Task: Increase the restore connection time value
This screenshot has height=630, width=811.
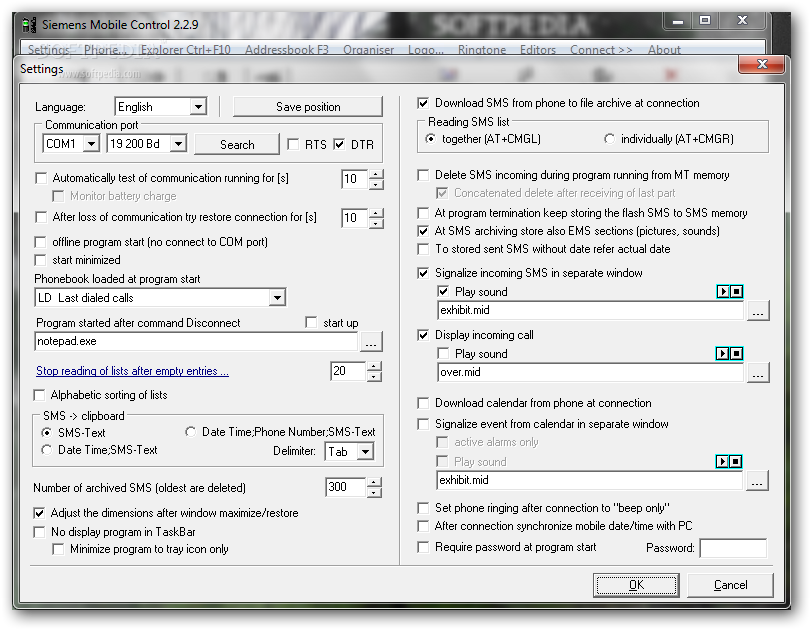Action: pyautogui.click(x=377, y=213)
